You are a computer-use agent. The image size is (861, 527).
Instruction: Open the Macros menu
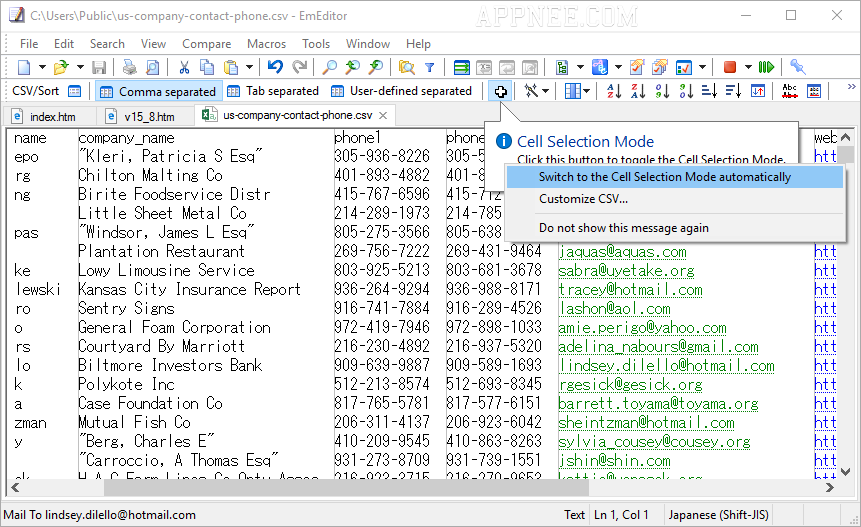point(266,44)
